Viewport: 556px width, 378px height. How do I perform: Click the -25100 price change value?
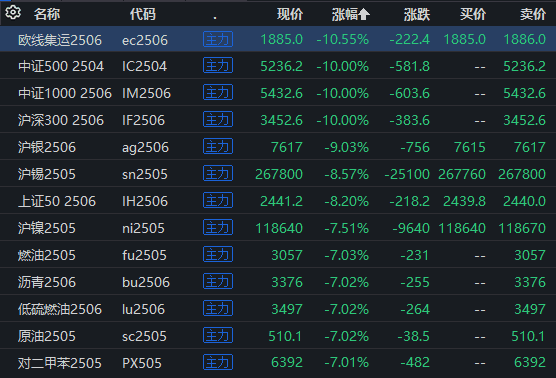(x=407, y=174)
